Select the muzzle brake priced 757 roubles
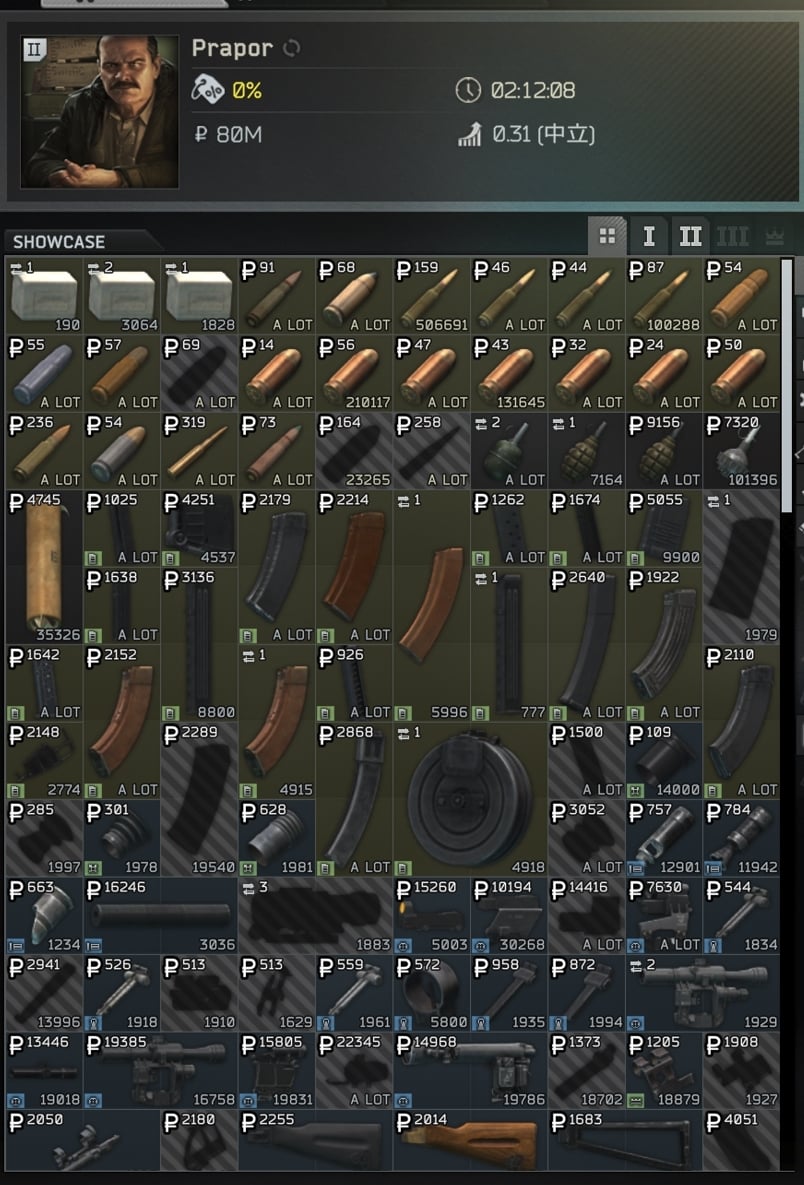The image size is (804, 1185). (x=663, y=838)
